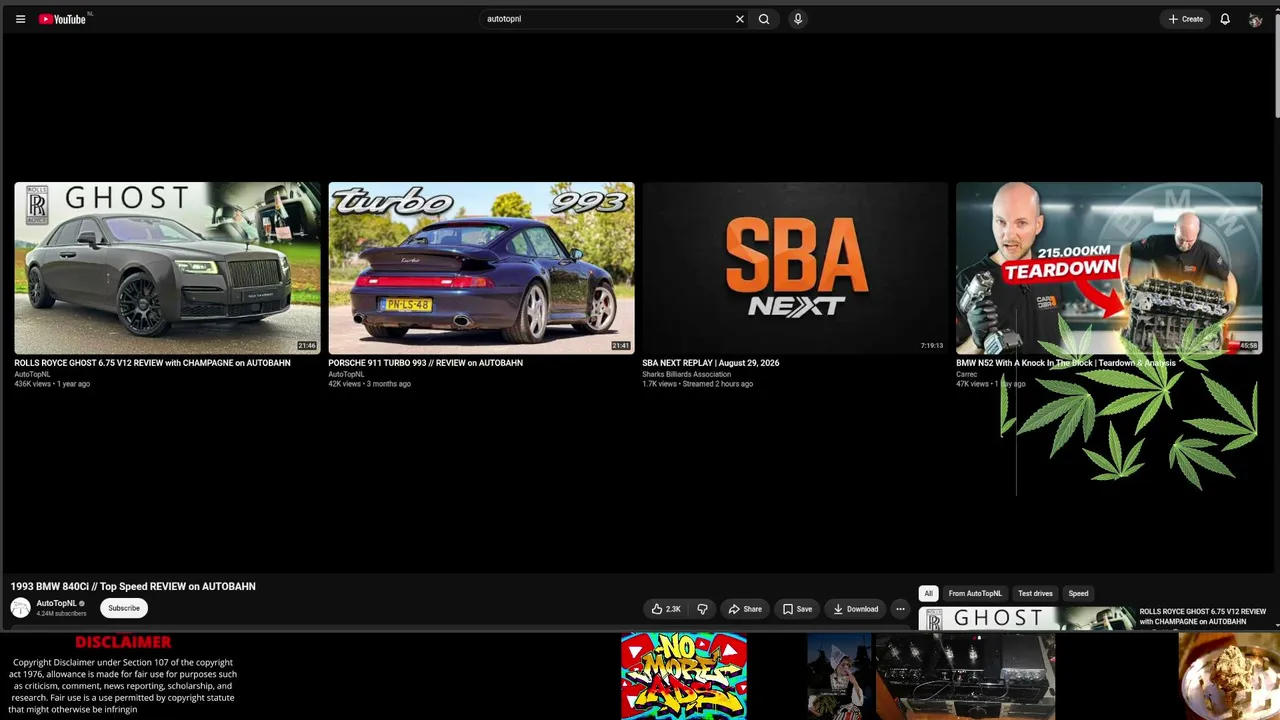Open AutoTopNL link under Porsche video

(x=346, y=374)
